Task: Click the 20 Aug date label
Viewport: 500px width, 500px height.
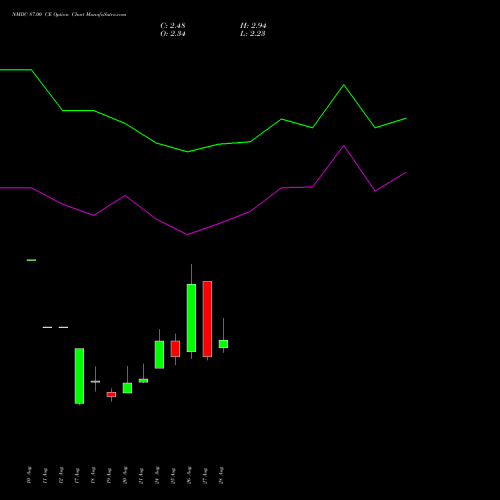Action: pos(125,475)
